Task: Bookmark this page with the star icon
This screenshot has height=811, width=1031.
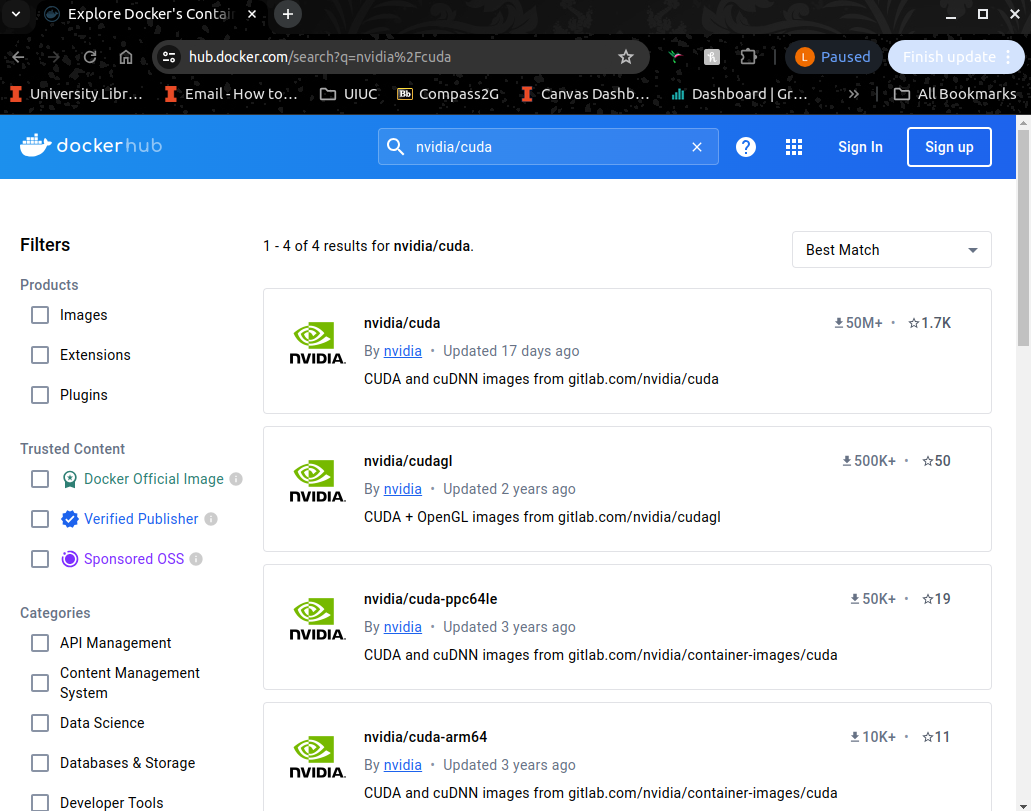Action: pyautogui.click(x=626, y=57)
